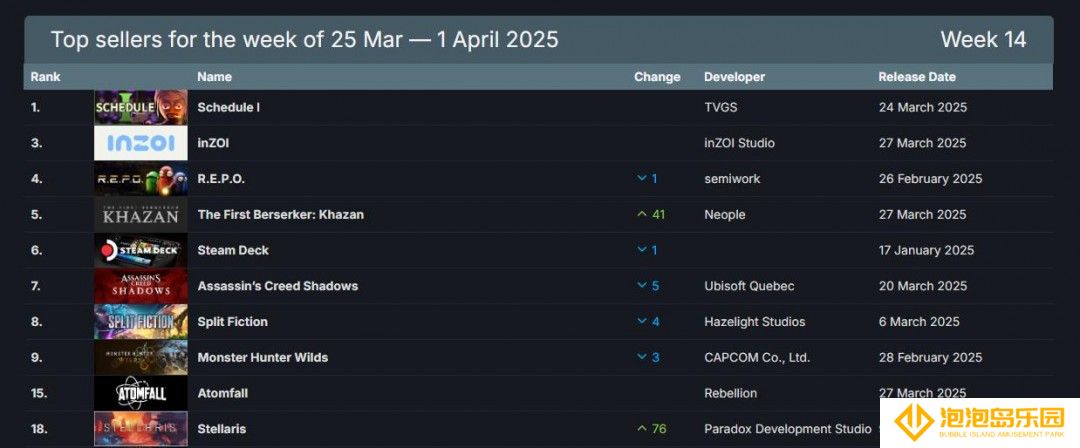
Task: Open the Stellaris game title link
Action: pyautogui.click(x=222, y=429)
